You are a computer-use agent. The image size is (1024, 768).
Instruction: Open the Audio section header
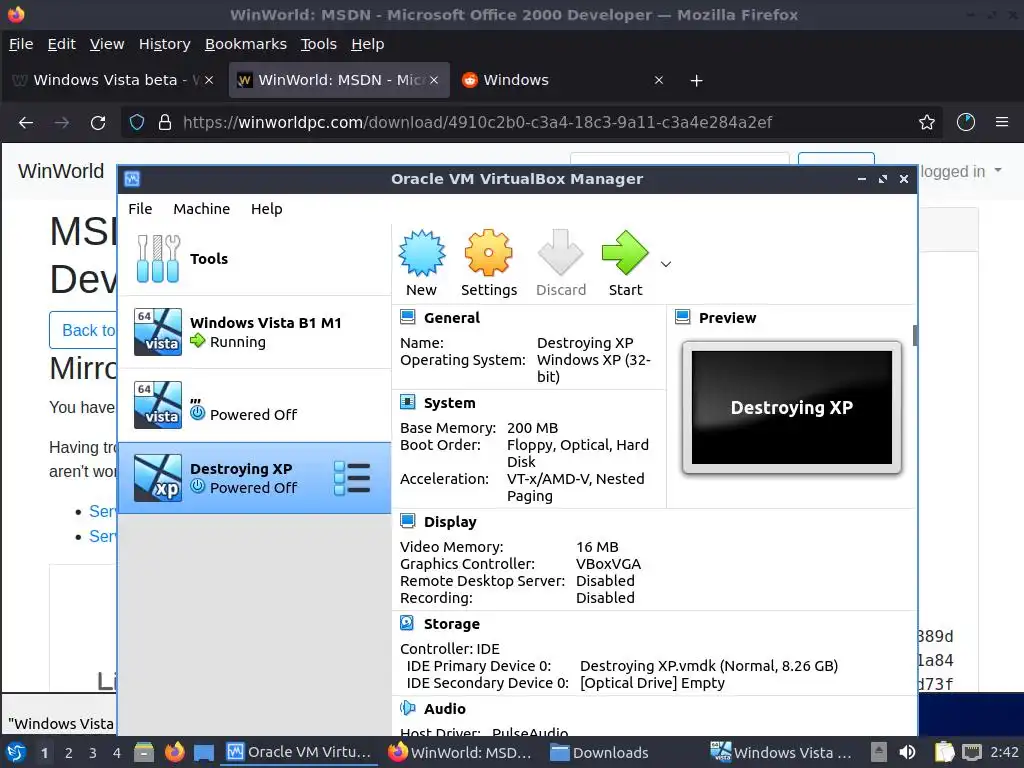tap(444, 709)
